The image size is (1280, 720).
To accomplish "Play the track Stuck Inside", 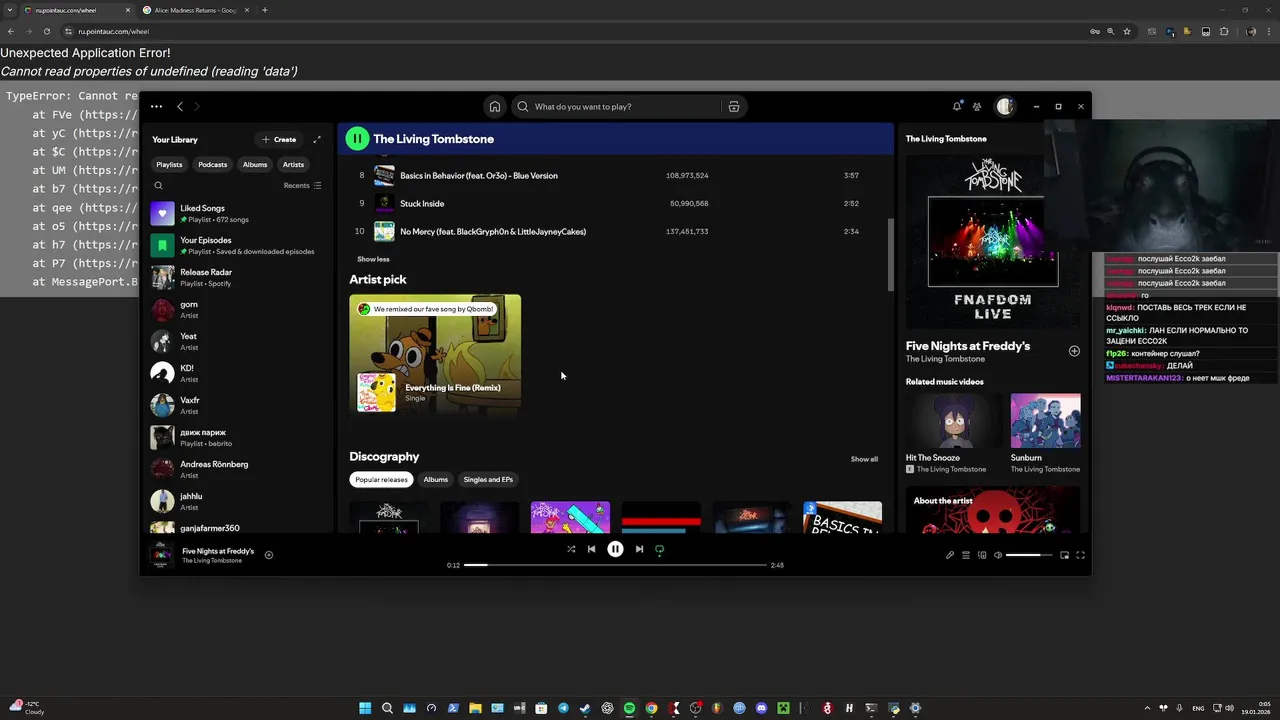I will pos(615,203).
